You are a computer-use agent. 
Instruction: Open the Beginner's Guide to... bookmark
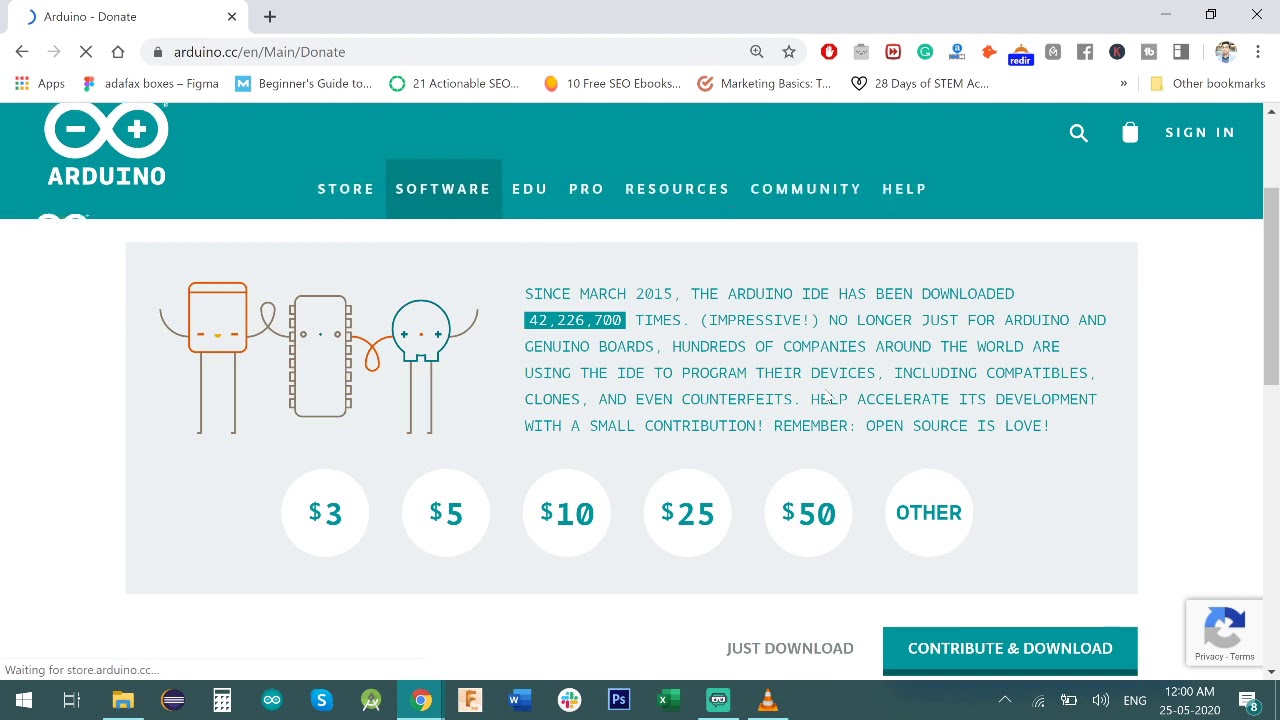(304, 84)
